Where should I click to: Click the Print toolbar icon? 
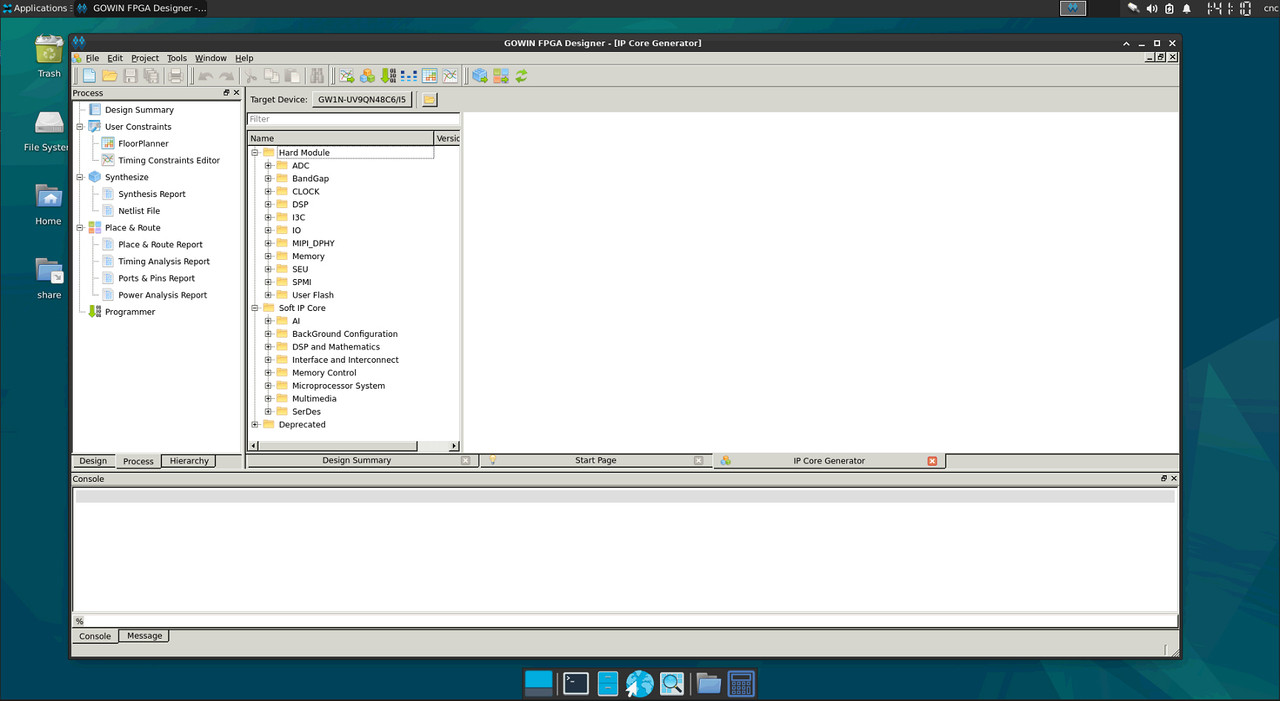coord(176,76)
